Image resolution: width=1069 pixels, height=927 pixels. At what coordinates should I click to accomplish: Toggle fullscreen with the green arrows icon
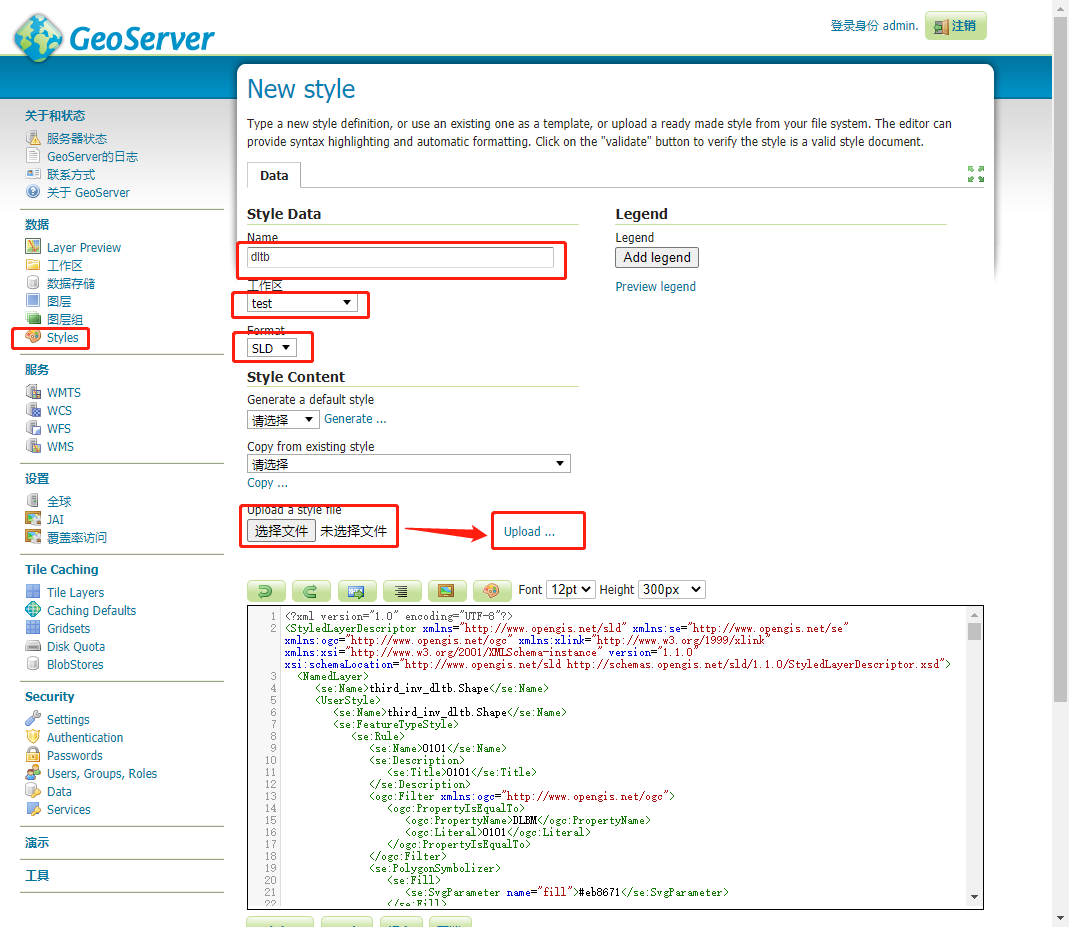tap(976, 174)
